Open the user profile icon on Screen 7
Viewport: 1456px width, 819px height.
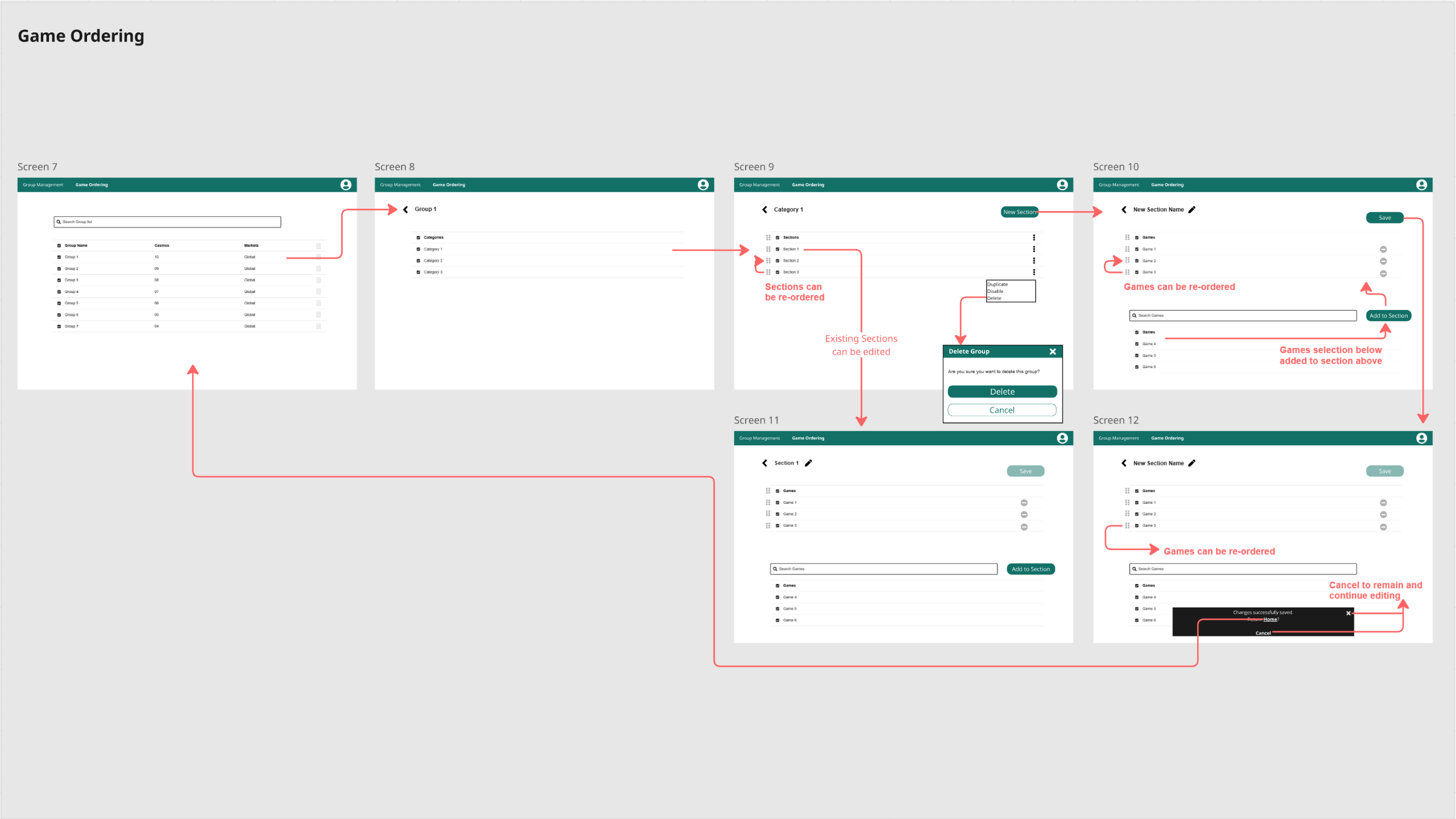tap(345, 184)
